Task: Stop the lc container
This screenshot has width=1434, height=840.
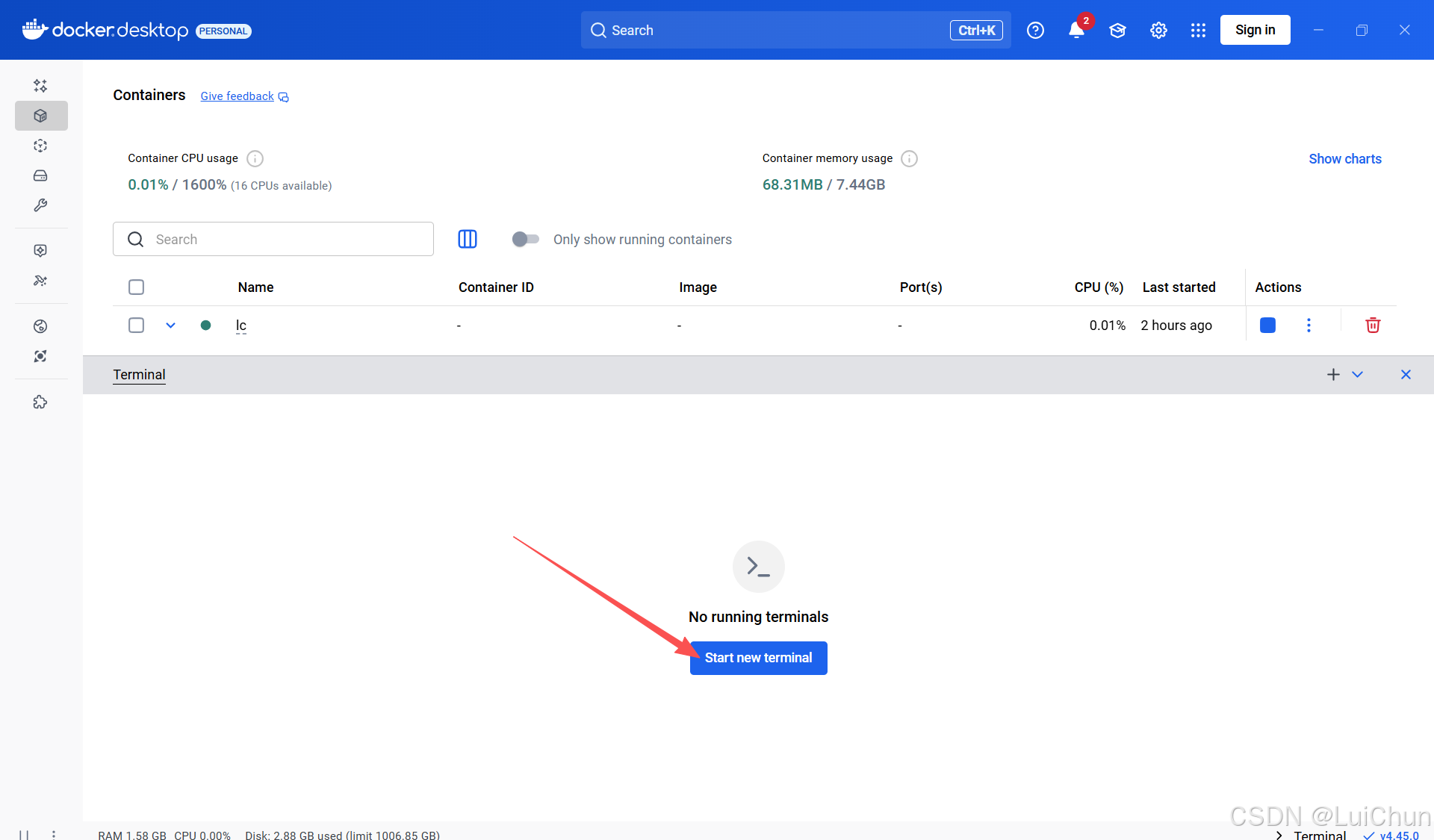Action: point(1267,326)
